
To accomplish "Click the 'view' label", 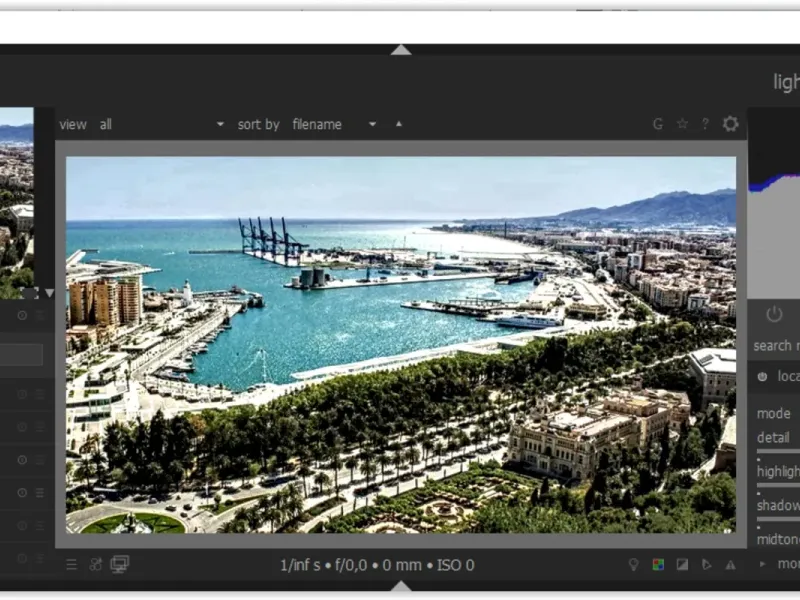I will click(x=73, y=124).
